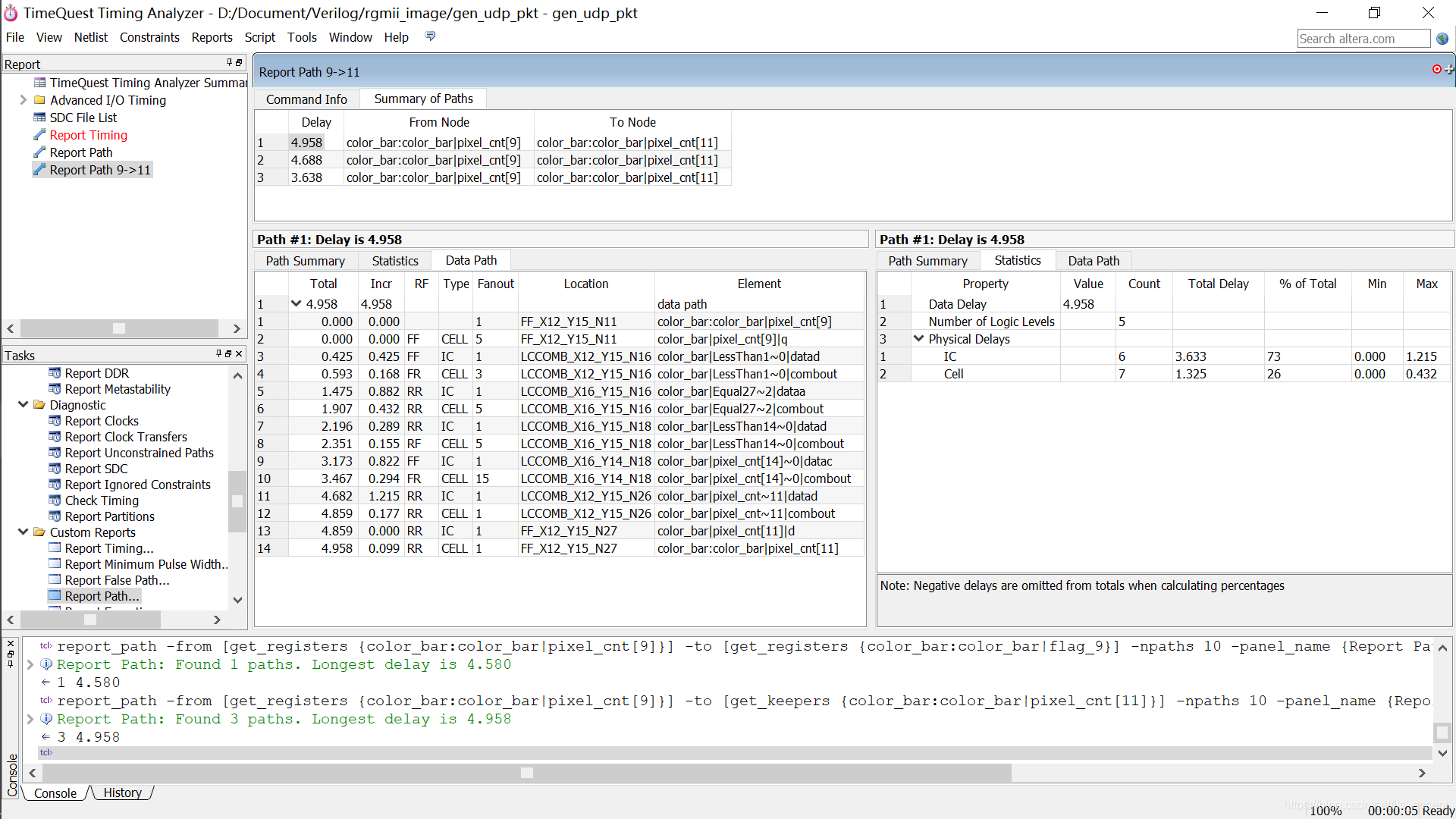Viewport: 1456px width, 819px height.
Task: Open the TimeQuest Timing Analyzer Summary report icon
Action: pos(39,83)
